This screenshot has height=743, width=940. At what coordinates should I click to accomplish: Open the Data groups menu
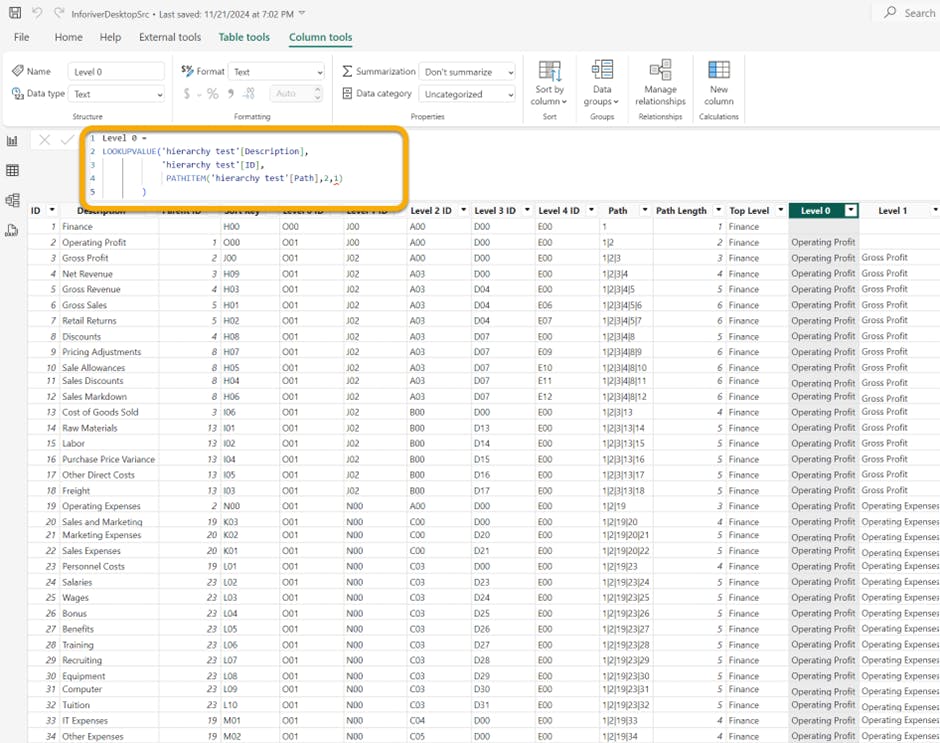coord(602,83)
